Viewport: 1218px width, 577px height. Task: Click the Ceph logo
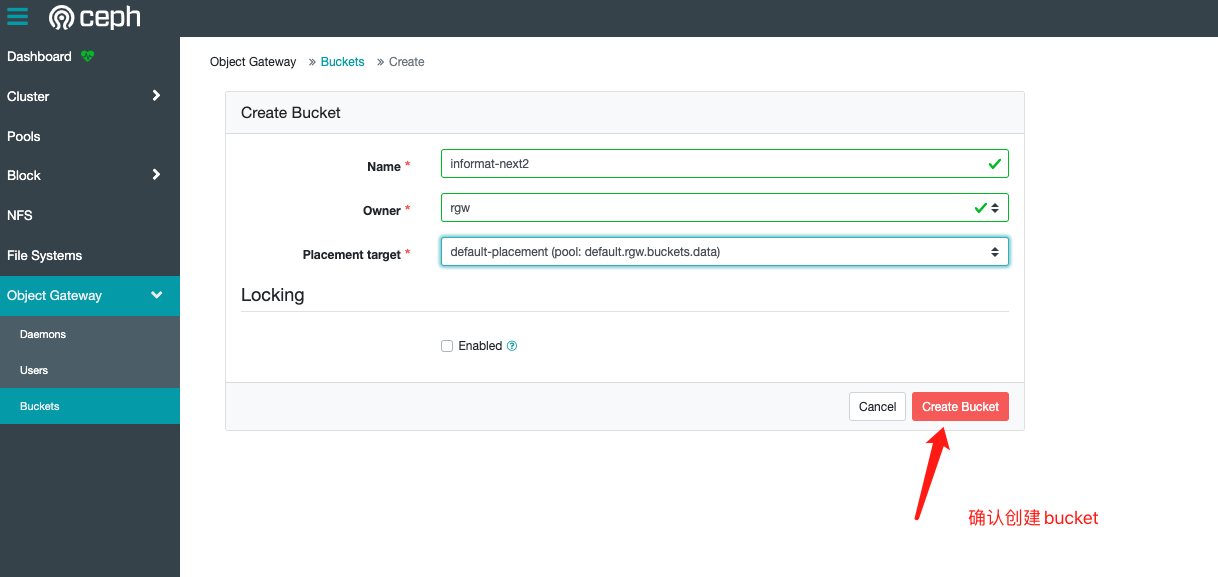click(x=95, y=17)
